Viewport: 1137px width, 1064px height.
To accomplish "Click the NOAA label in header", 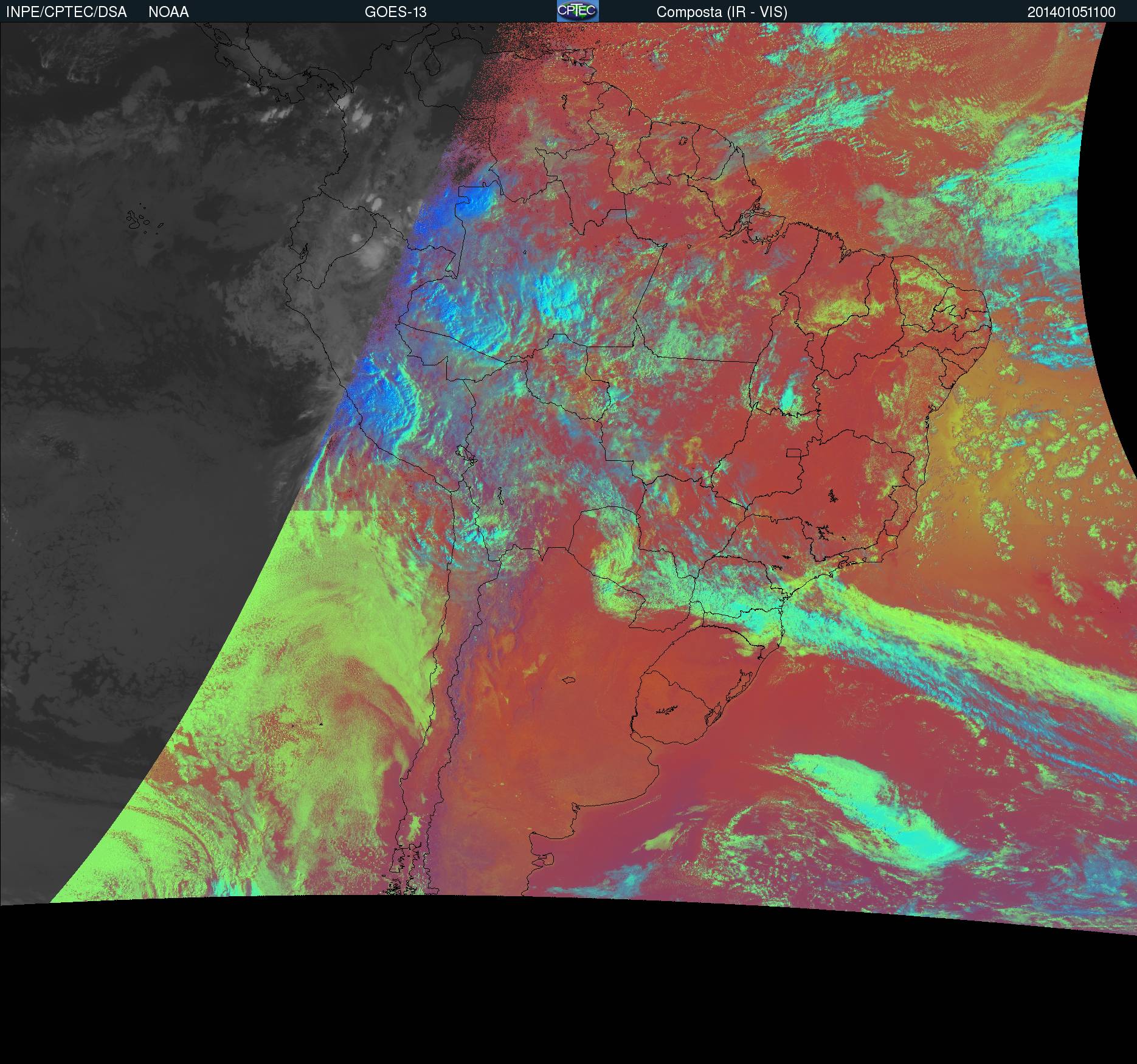I will coord(168,12).
